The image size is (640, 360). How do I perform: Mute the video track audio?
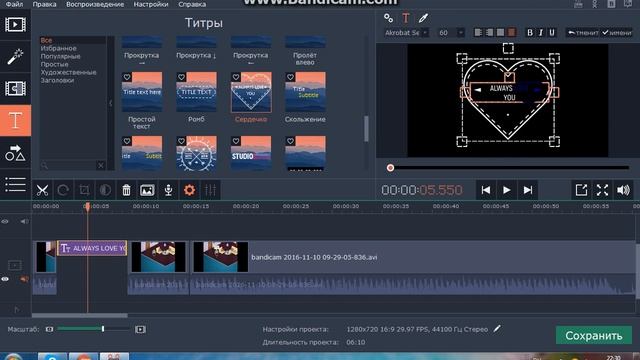[x=24, y=279]
